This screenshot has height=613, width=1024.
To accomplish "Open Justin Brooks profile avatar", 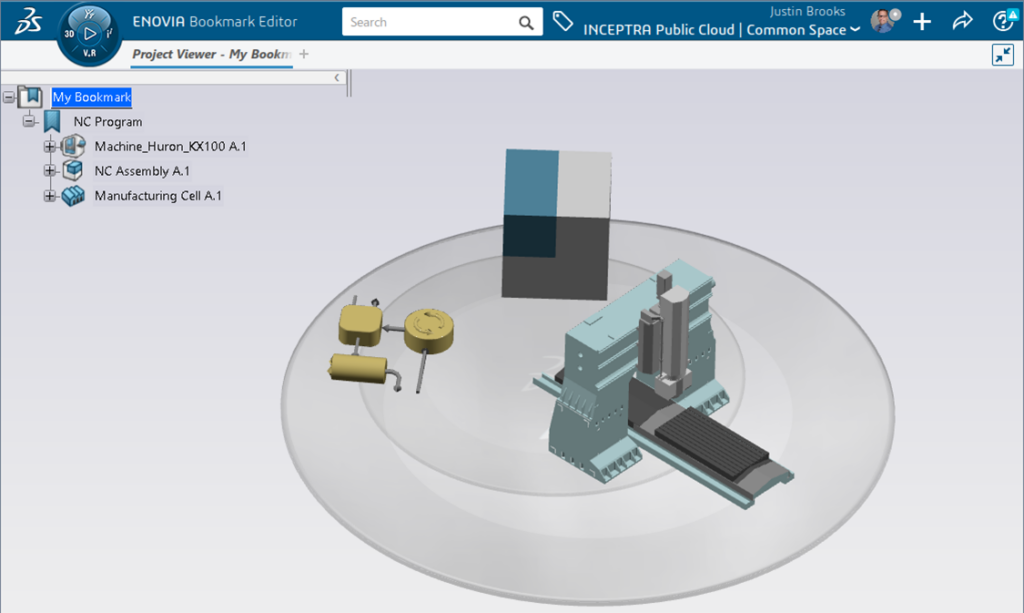I will 883,22.
